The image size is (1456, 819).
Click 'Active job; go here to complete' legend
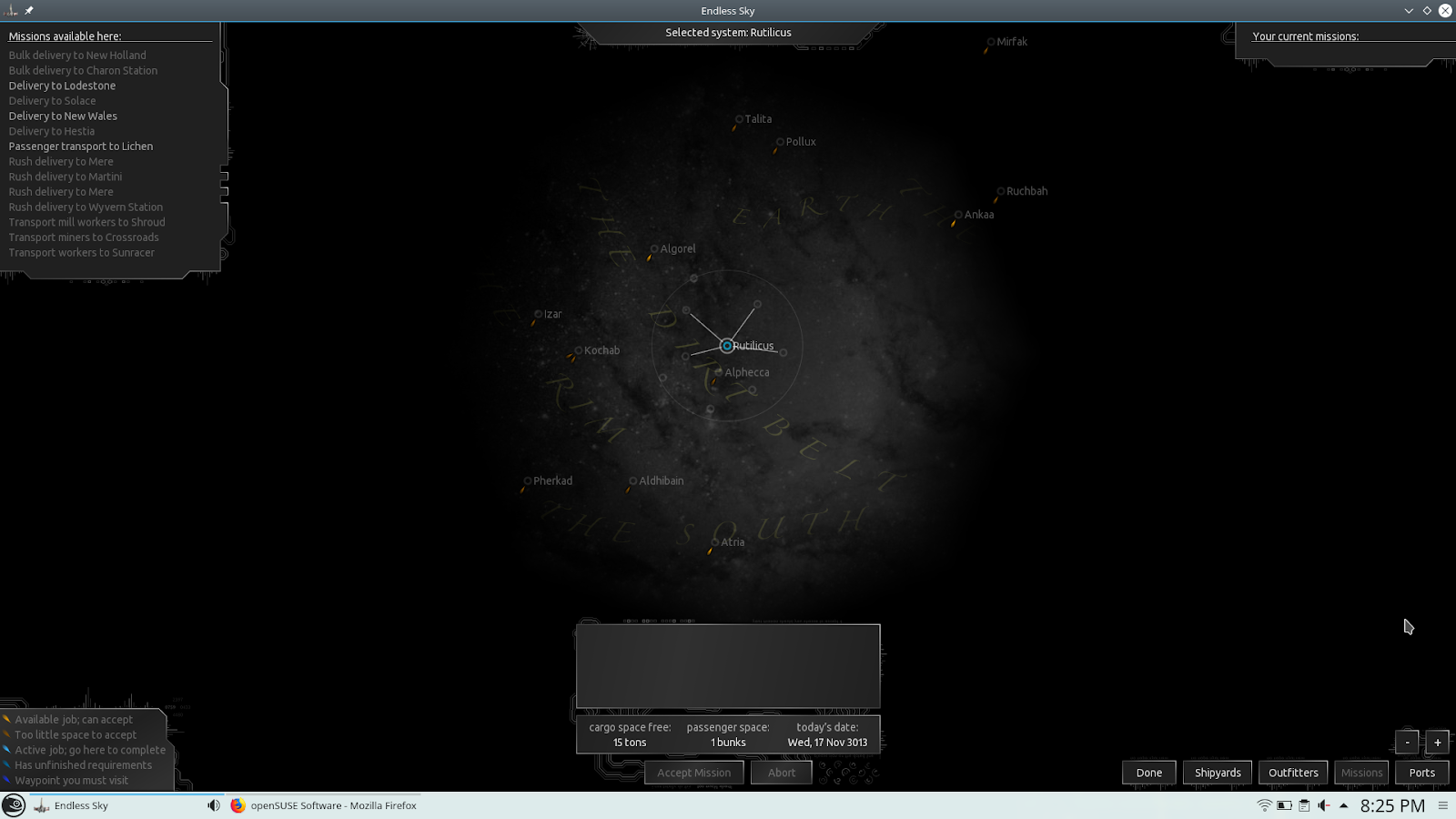90,751
